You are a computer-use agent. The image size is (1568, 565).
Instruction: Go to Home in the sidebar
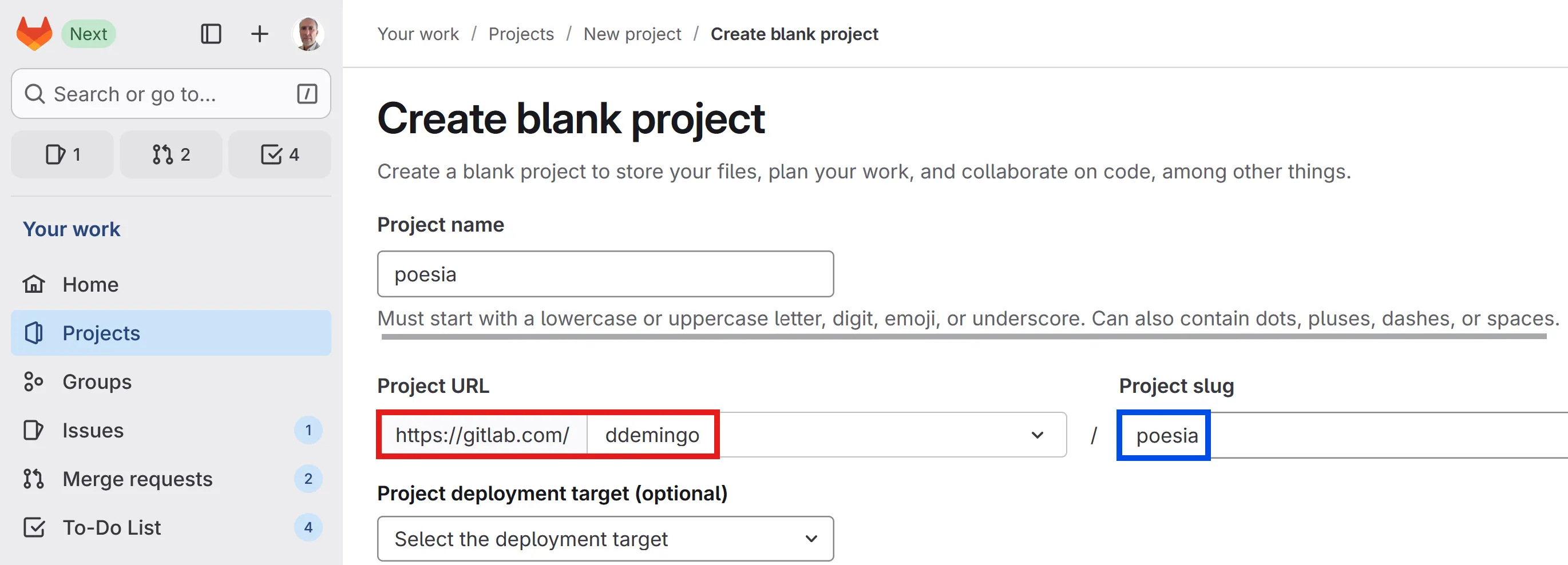90,284
